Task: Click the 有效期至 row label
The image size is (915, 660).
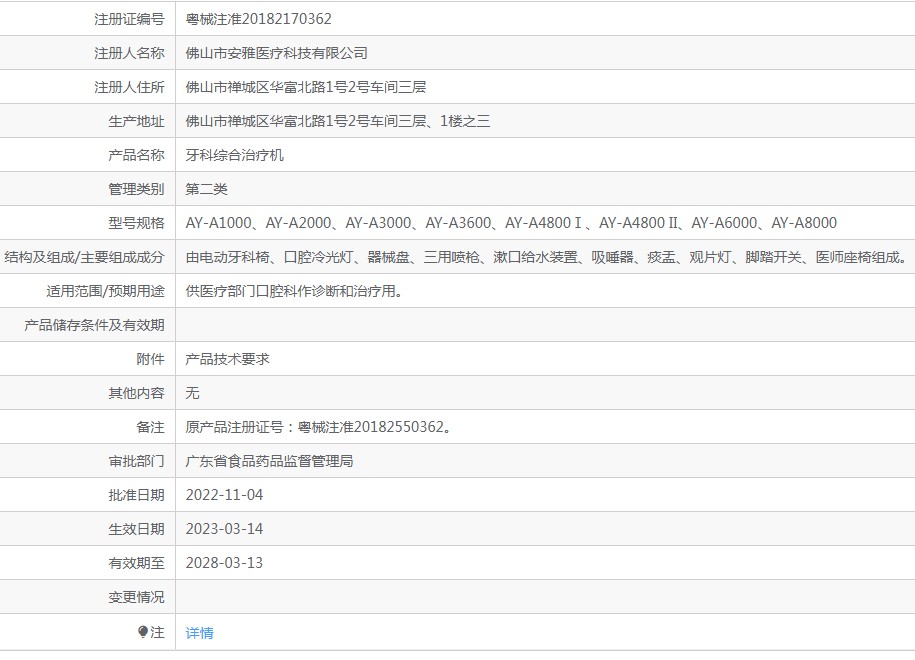Action: pyautogui.click(x=137, y=563)
